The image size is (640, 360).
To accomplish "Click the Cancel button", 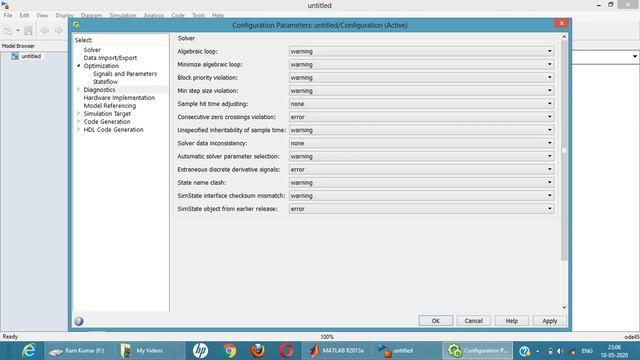I will (x=473, y=321).
